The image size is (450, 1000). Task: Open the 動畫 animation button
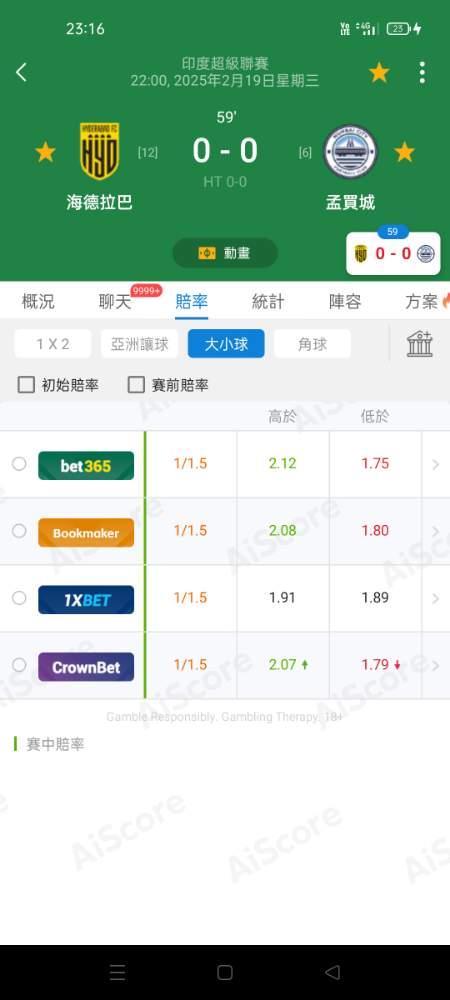225,253
